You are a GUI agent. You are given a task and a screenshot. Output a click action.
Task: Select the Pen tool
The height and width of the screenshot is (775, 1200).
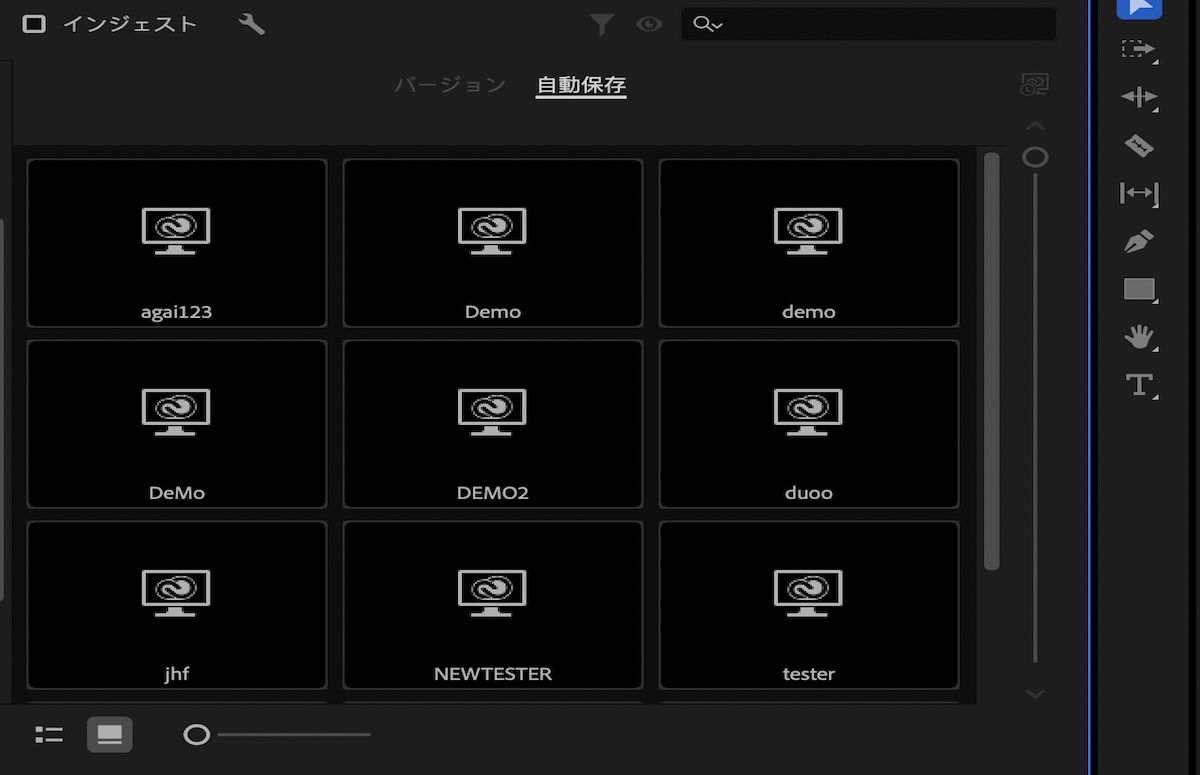pos(1140,242)
